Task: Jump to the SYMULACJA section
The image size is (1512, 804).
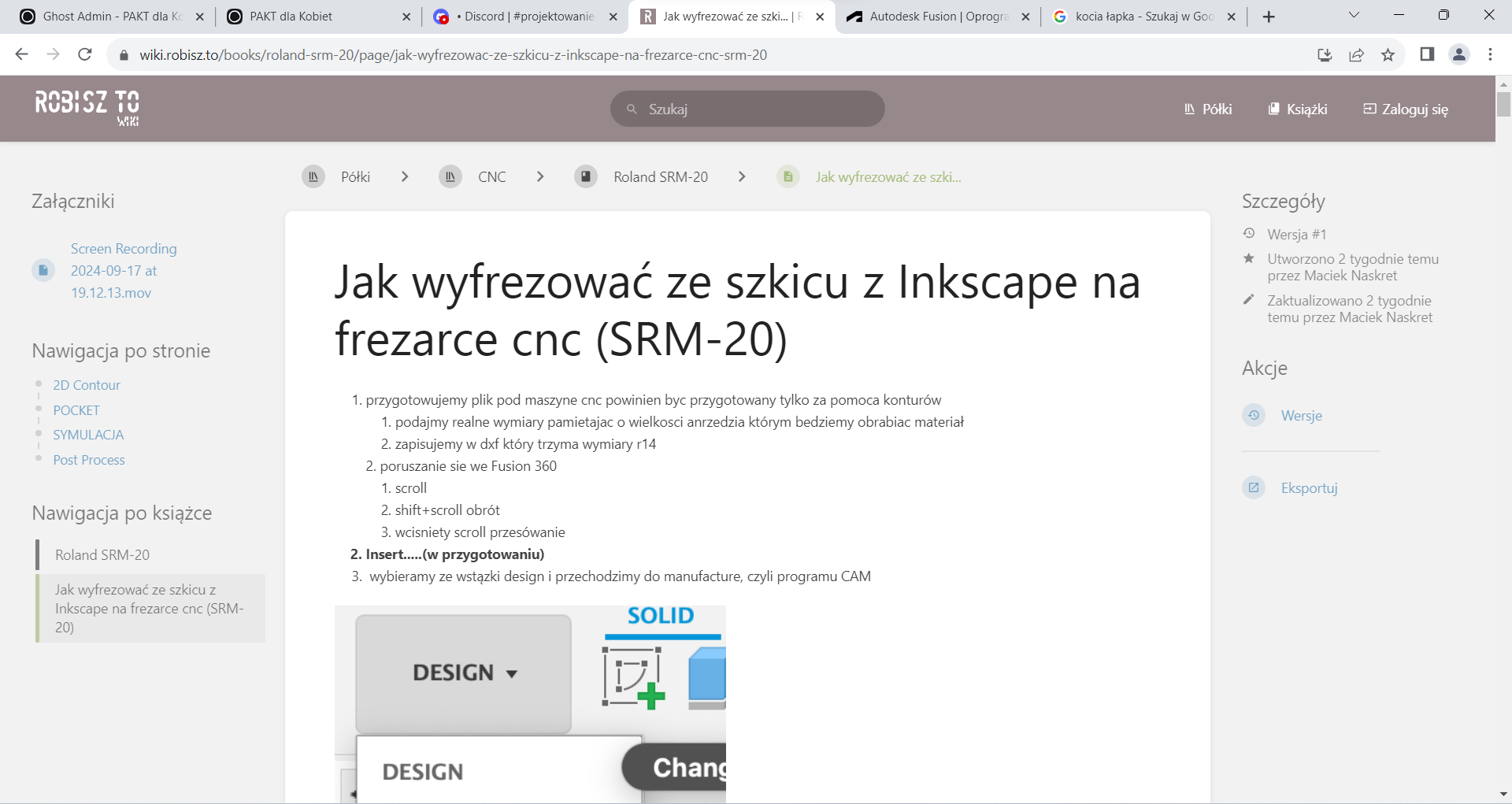Action: click(x=88, y=435)
